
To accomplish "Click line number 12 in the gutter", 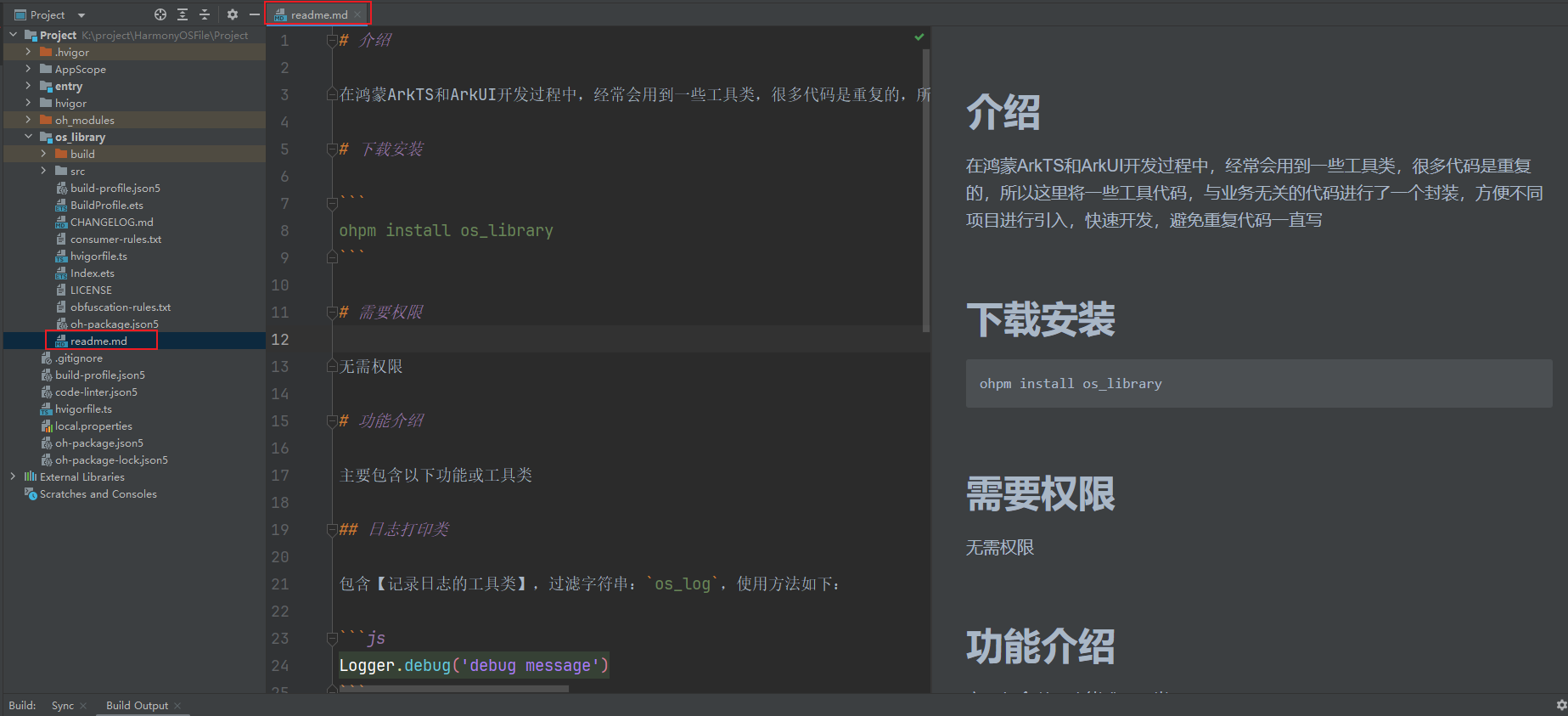I will pyautogui.click(x=280, y=339).
